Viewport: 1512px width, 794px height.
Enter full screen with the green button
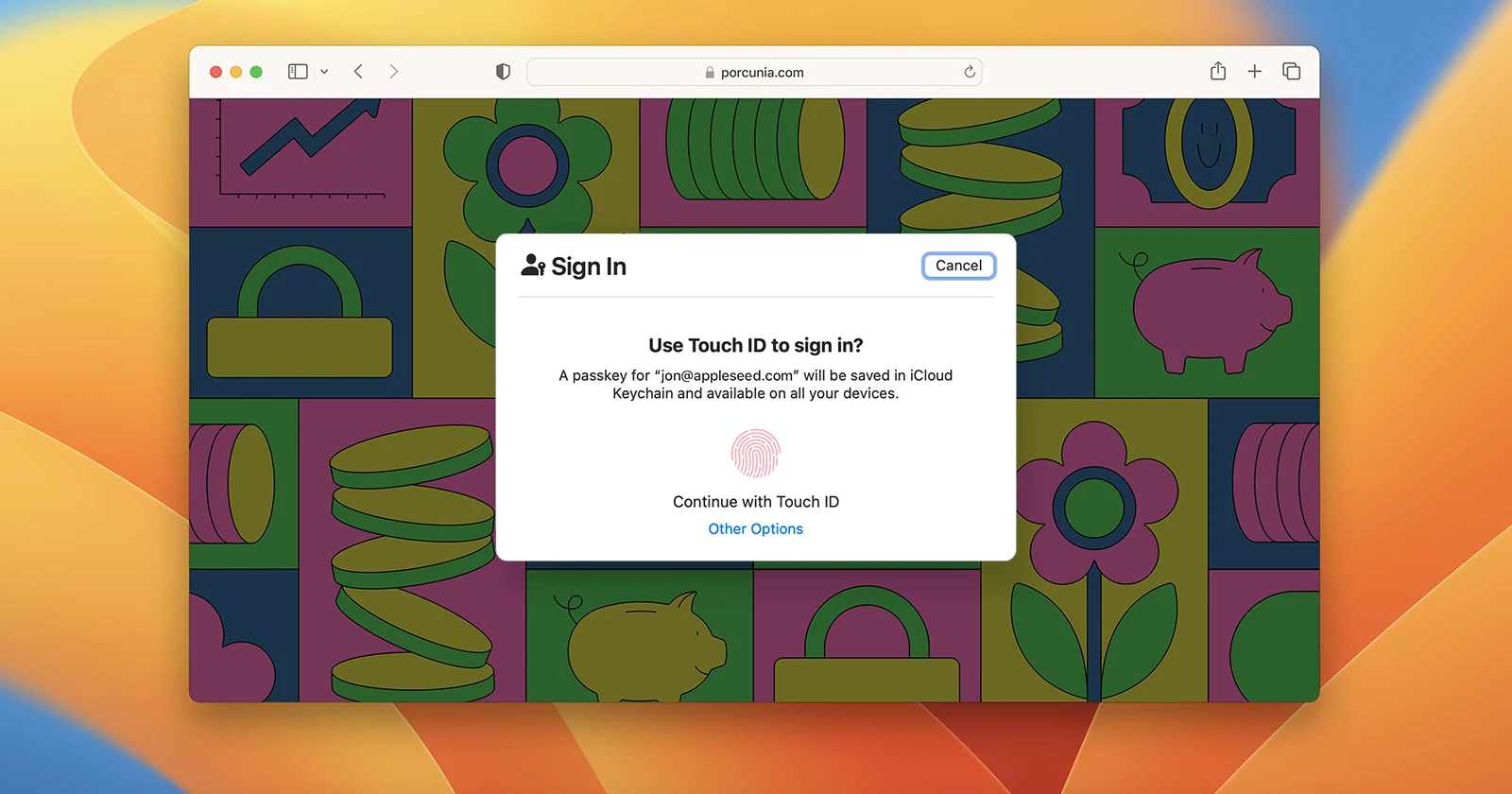(256, 72)
